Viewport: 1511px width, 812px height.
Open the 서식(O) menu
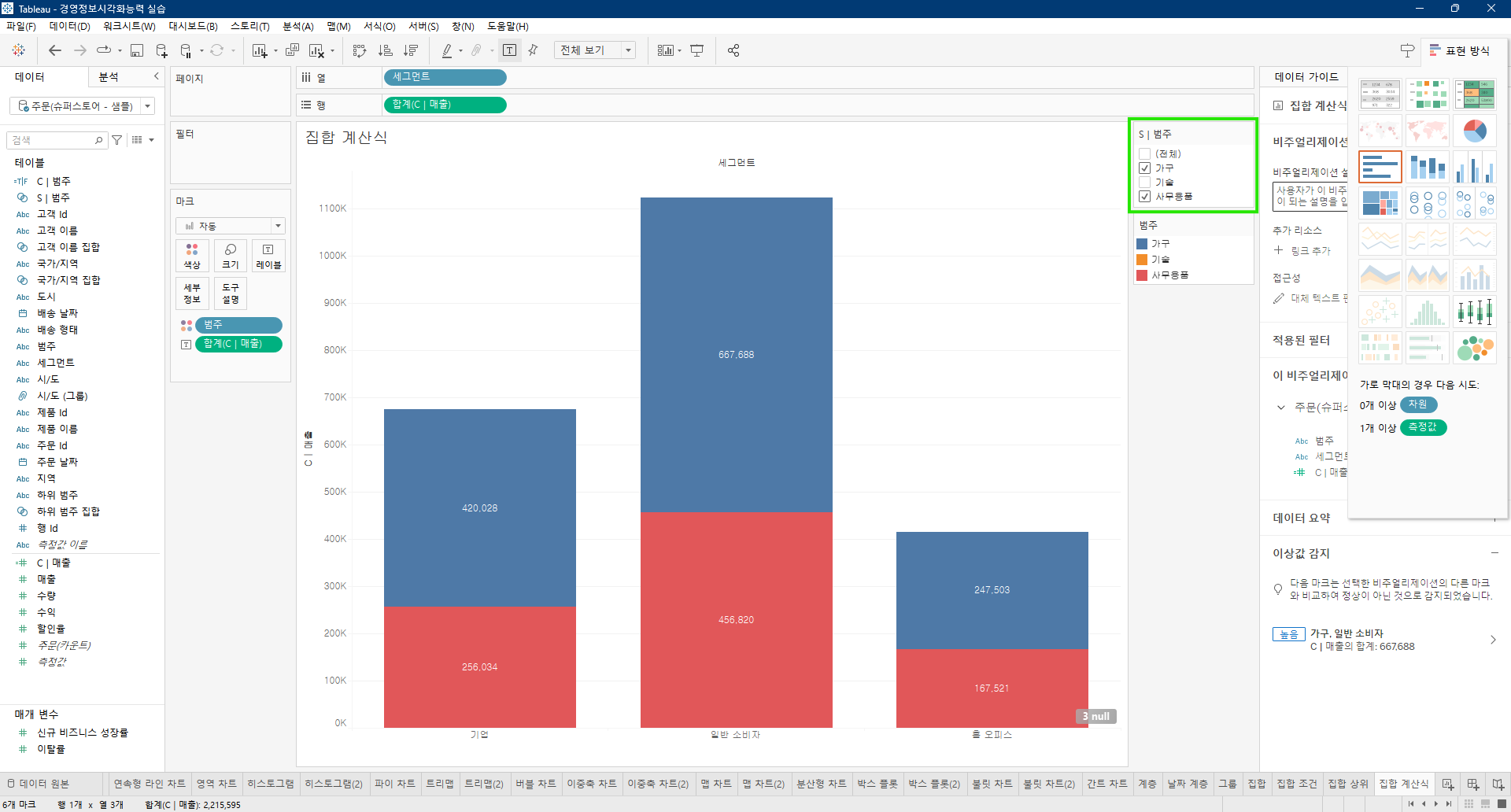click(379, 26)
